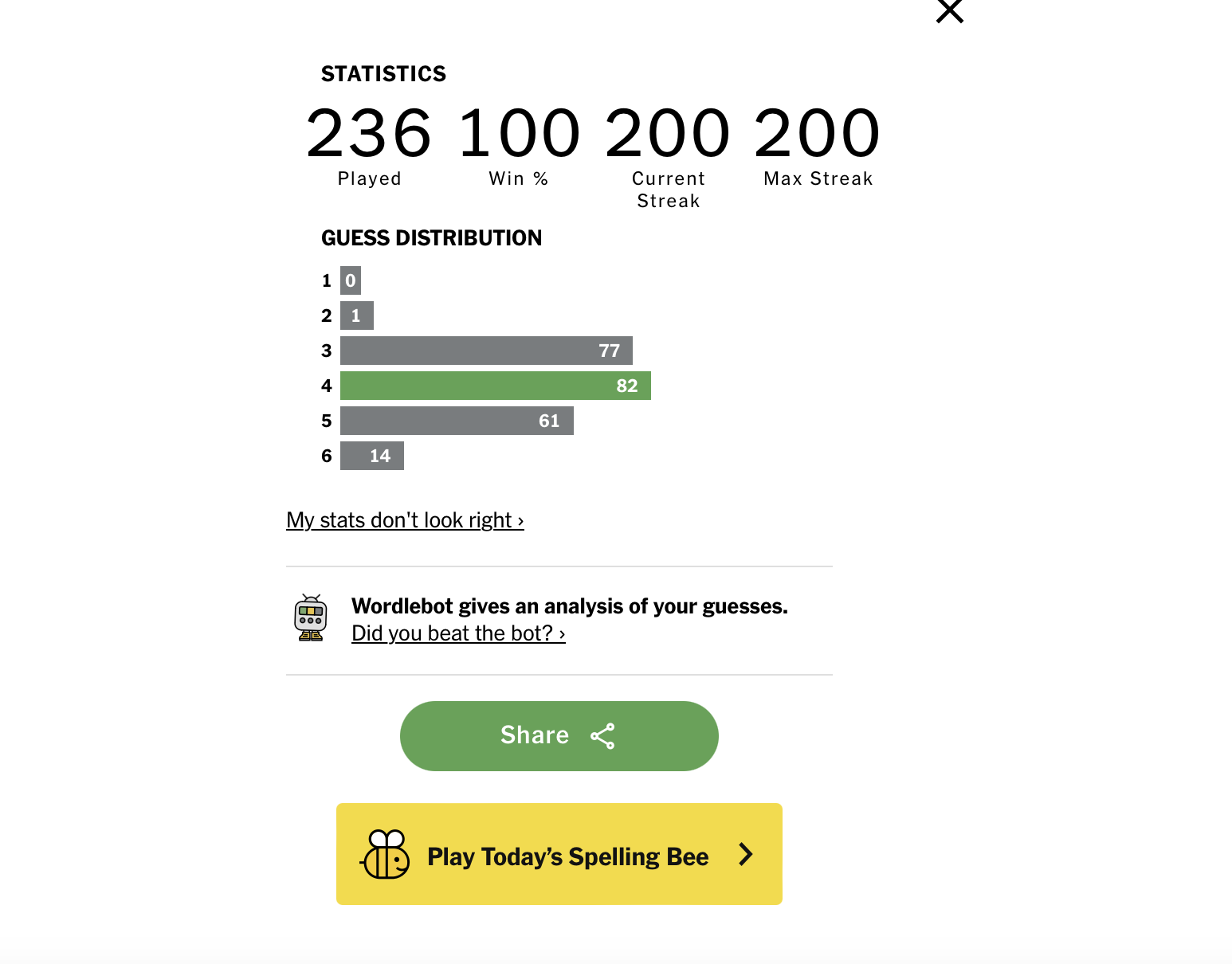Click the bar showing 61 guesses
Image resolution: width=1232 pixels, height=964 pixels.
(457, 421)
